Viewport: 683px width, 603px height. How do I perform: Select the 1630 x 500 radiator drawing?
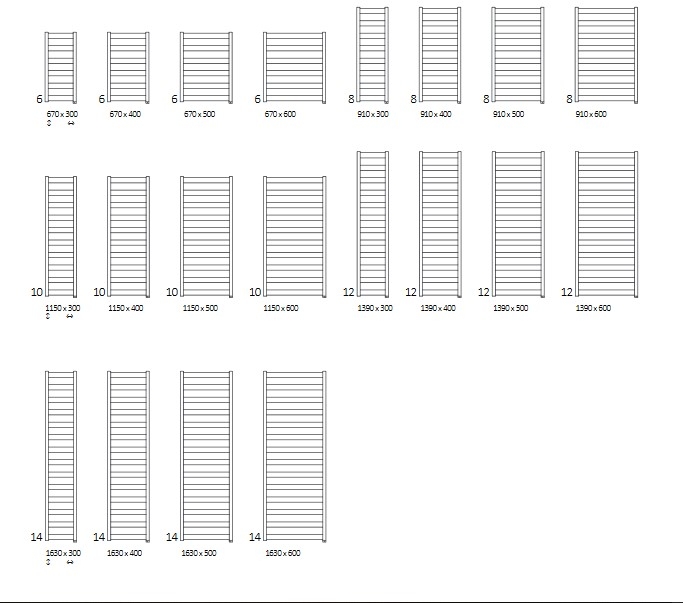[x=206, y=457]
